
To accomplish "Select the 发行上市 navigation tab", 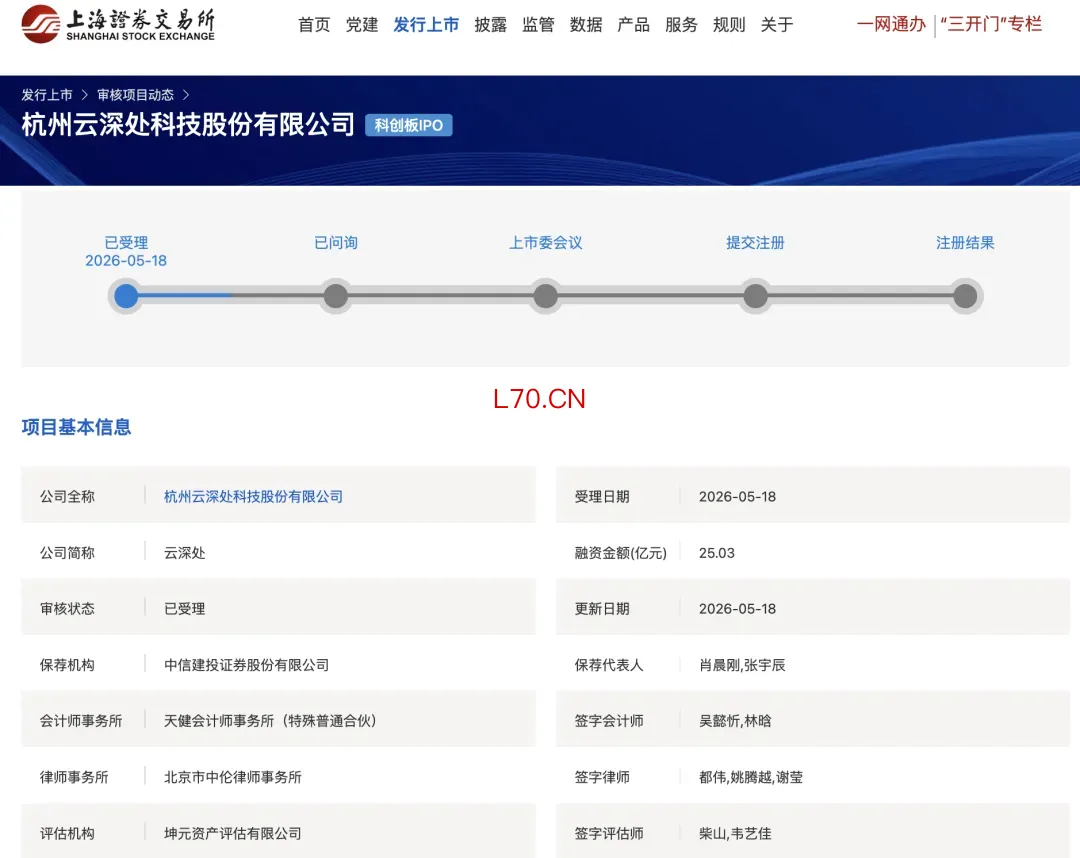I will [426, 25].
